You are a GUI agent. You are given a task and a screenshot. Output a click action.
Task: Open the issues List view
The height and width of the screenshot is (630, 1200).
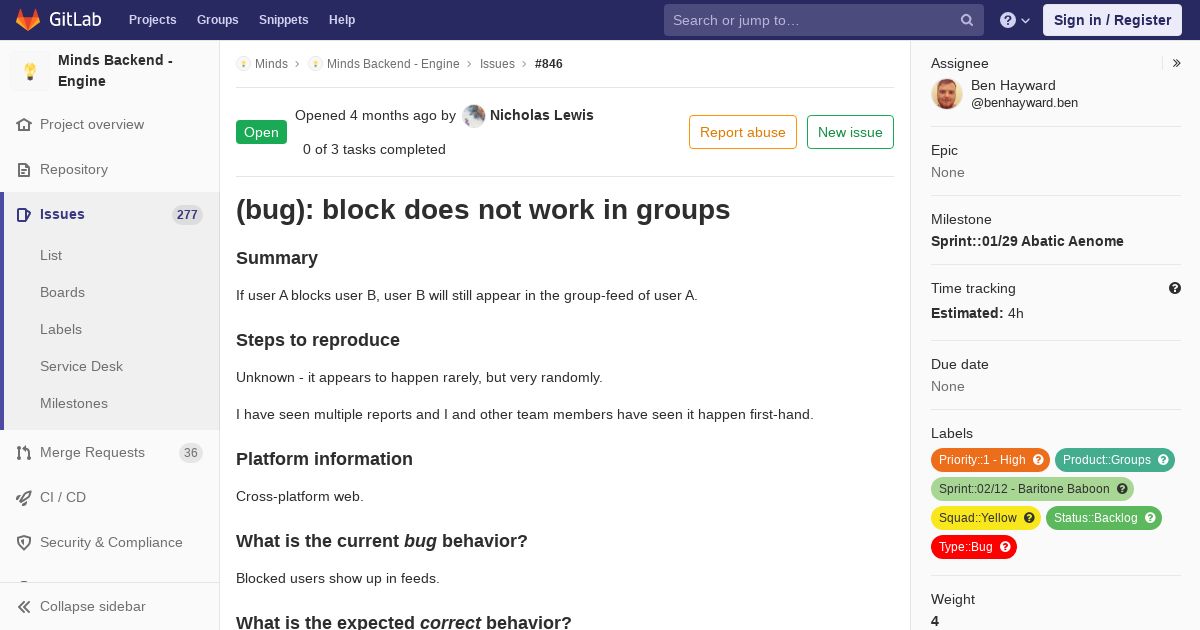(51, 256)
